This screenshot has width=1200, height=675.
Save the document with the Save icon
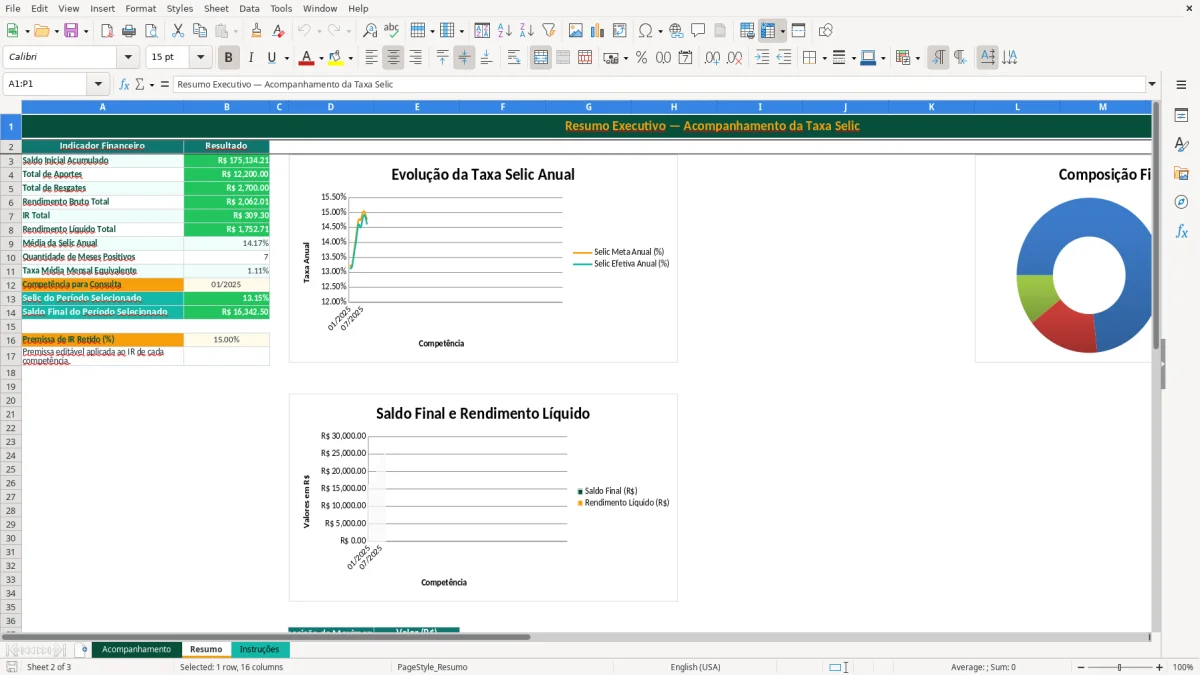pyautogui.click(x=71, y=31)
